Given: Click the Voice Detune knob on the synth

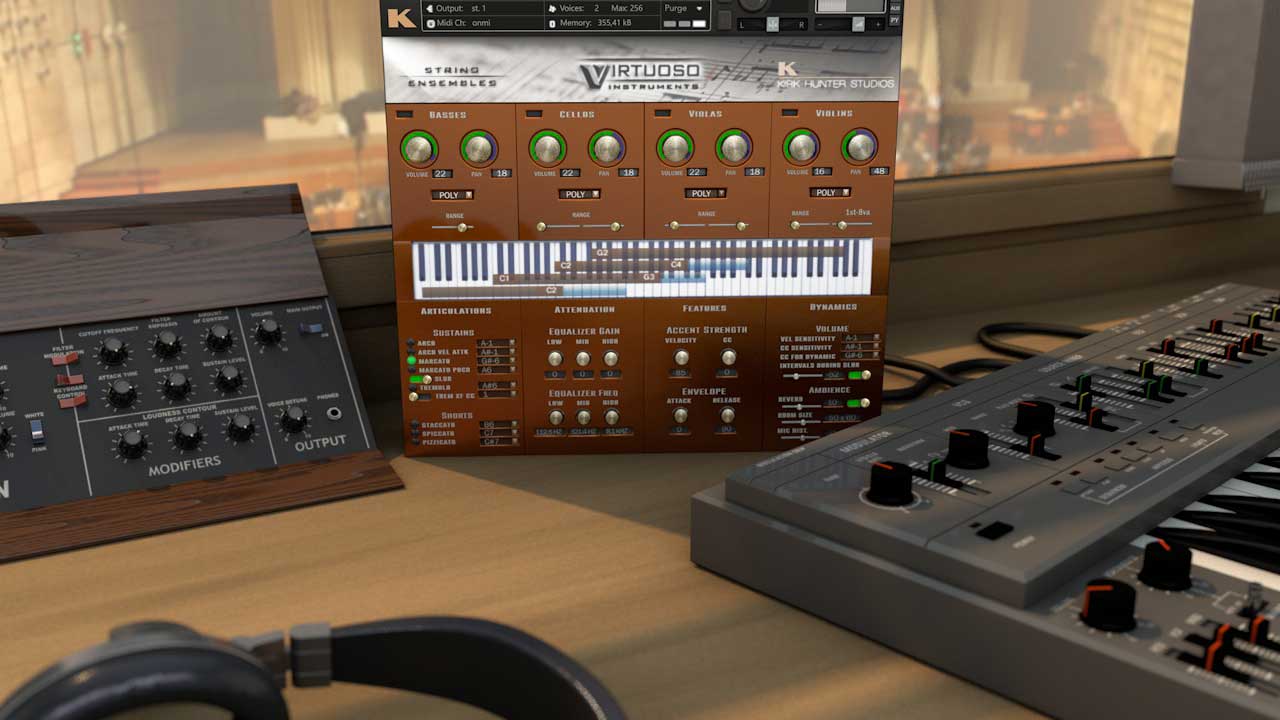Looking at the screenshot, I should [293, 419].
